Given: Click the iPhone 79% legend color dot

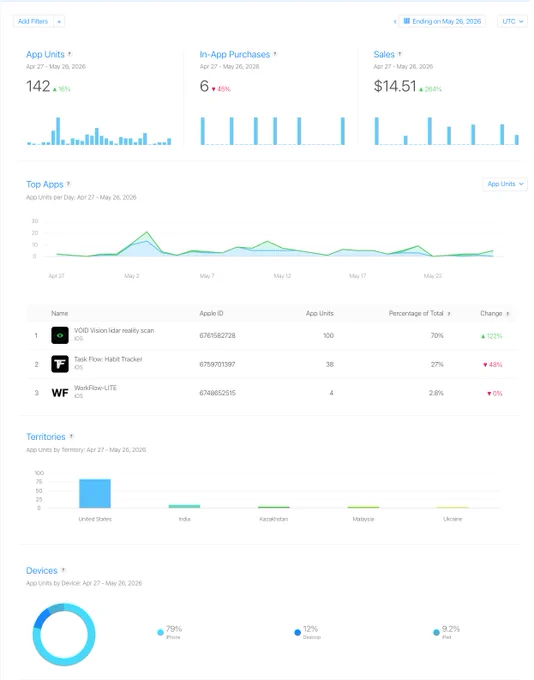Looking at the screenshot, I should pos(161,632).
